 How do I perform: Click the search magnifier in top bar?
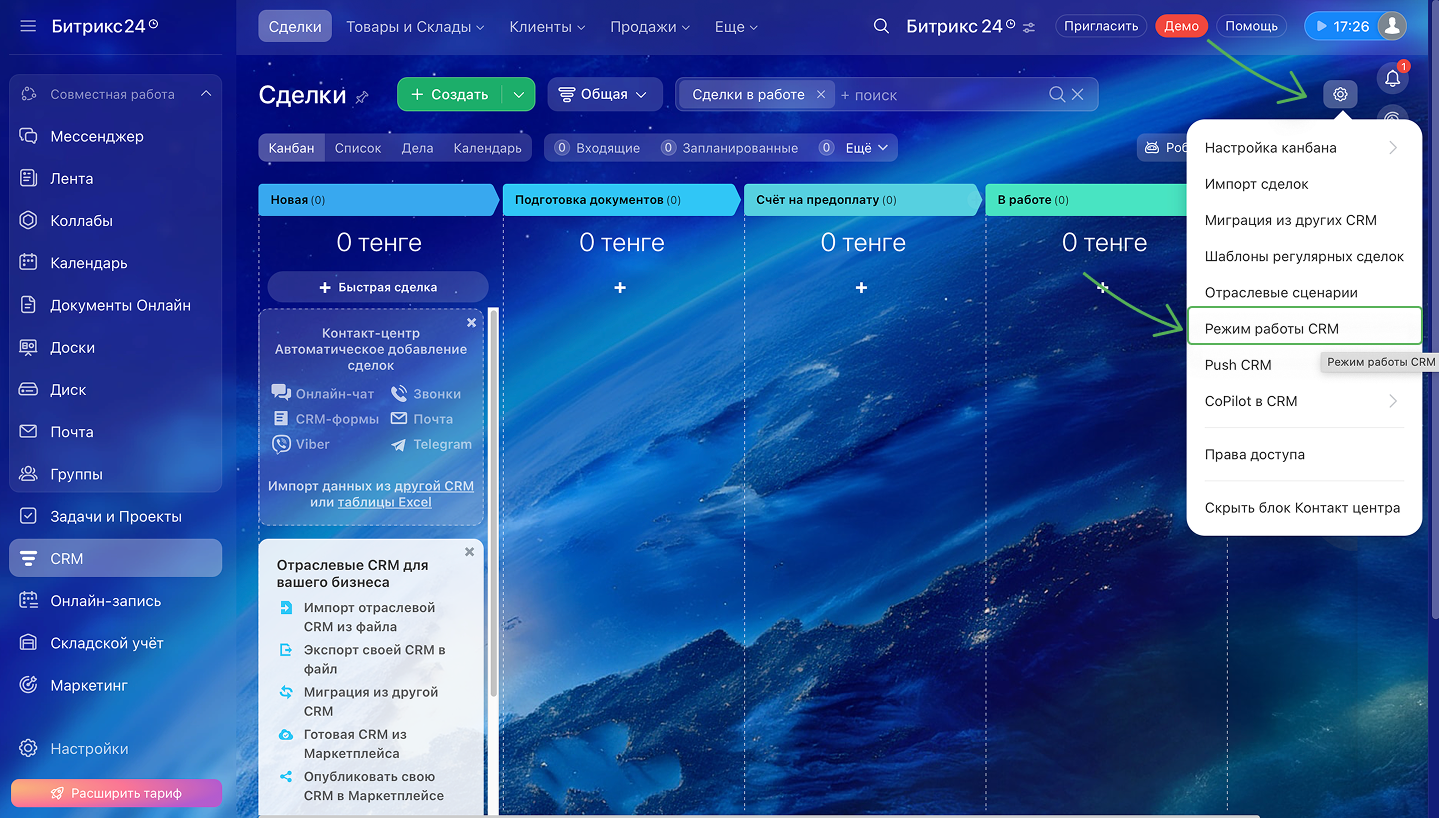tap(881, 26)
